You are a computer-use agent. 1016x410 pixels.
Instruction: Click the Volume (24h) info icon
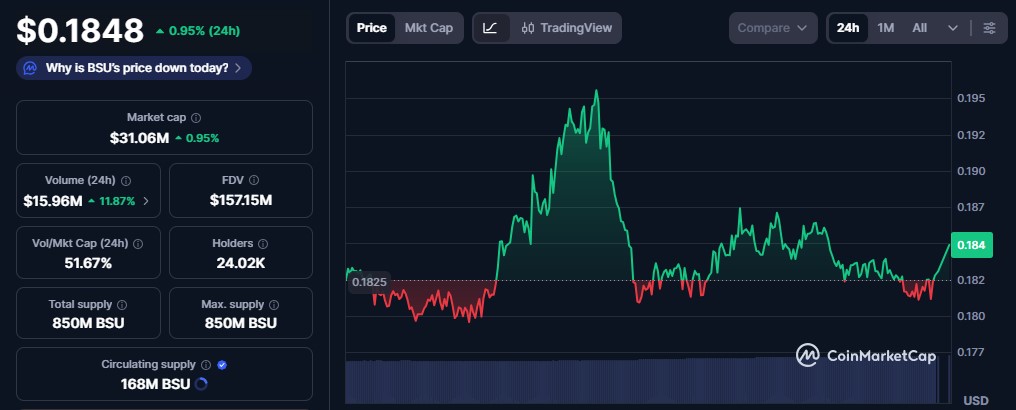tap(125, 180)
